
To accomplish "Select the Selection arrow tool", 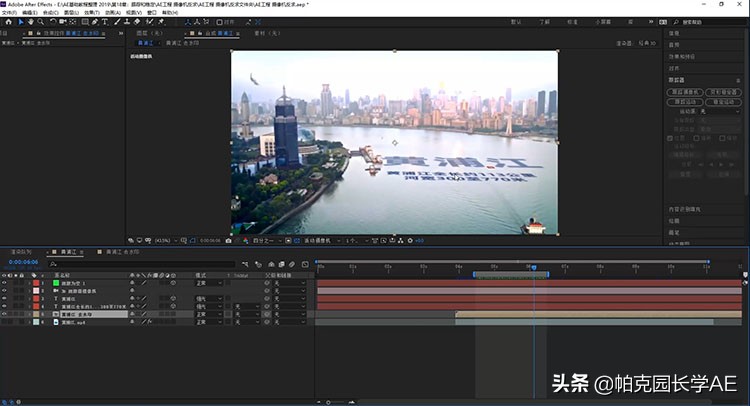I will pyautogui.click(x=21, y=22).
